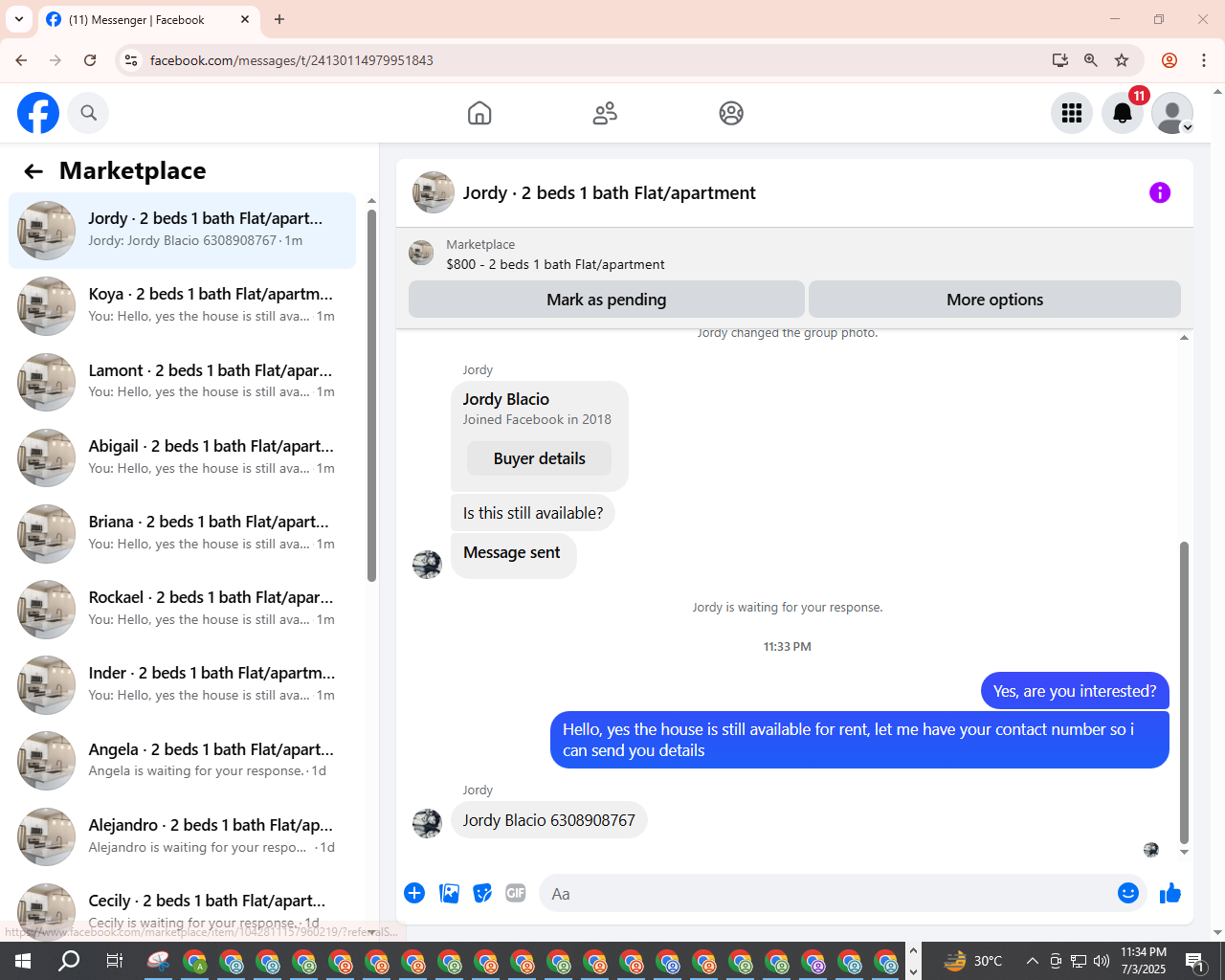Screen dimensions: 1225x980
Task: Open the Chrome three-dot menu
Action: tap(1204, 60)
